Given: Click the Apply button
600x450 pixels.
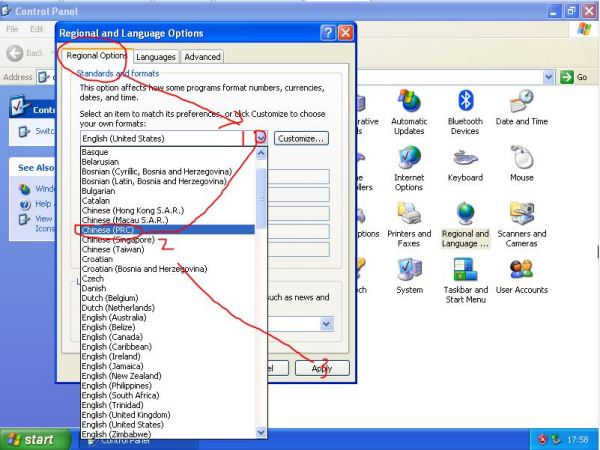Looking at the screenshot, I should pos(322,368).
